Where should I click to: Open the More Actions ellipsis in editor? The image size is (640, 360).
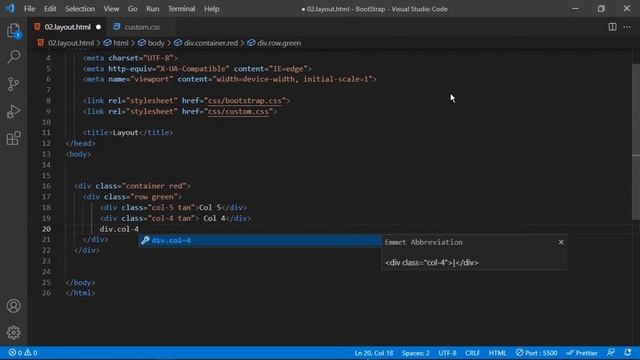coord(627,27)
